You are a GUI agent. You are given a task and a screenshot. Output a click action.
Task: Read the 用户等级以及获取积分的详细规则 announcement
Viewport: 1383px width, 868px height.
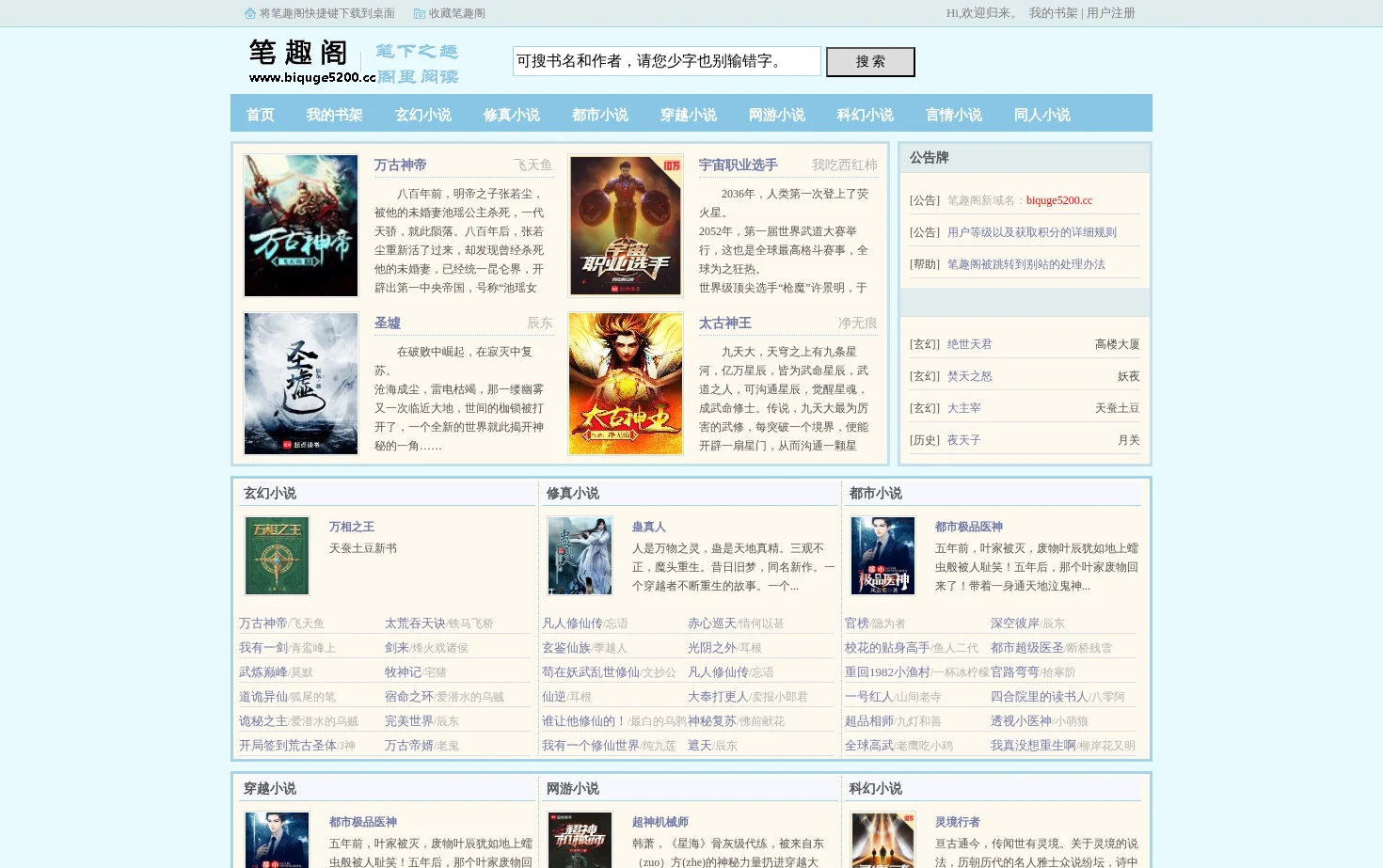click(x=1032, y=232)
